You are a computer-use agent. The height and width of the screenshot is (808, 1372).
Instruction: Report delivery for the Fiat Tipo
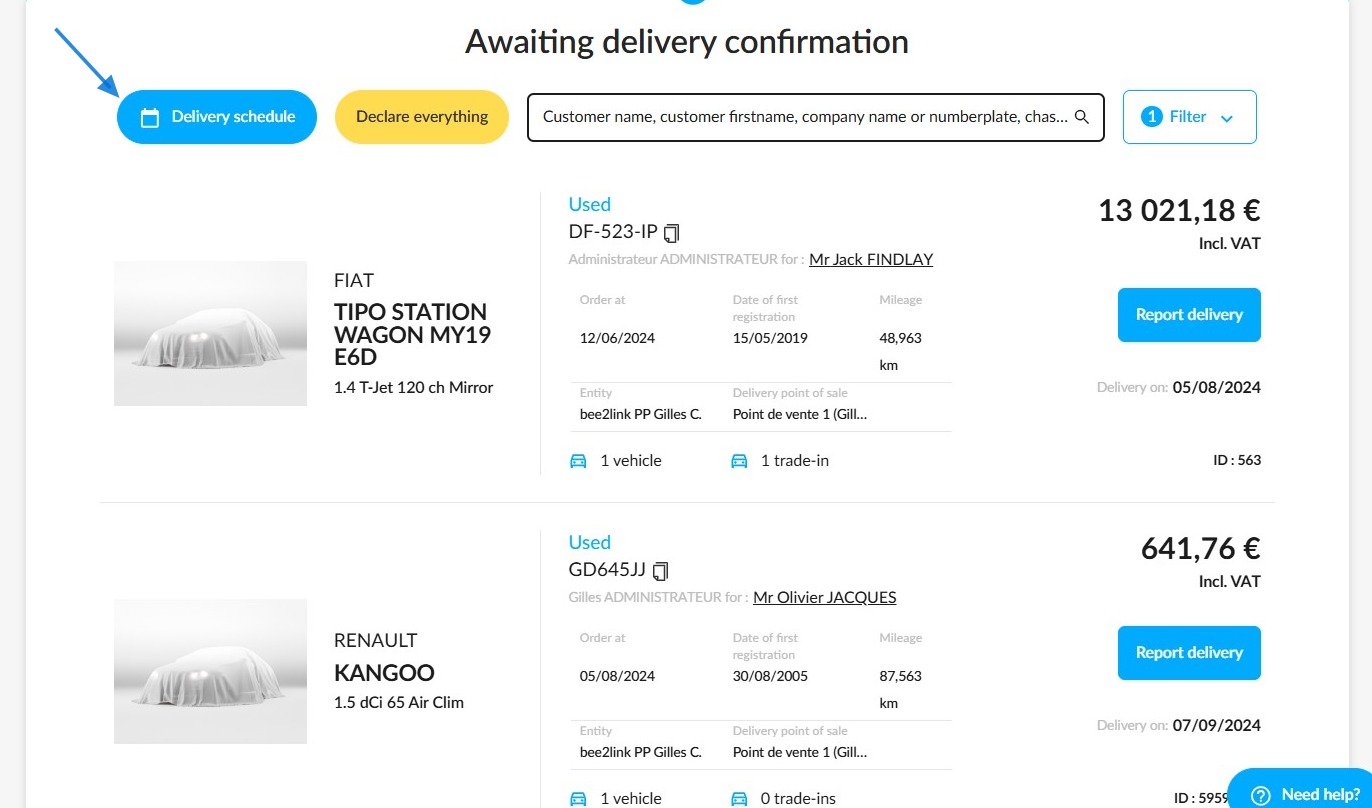(x=1189, y=315)
